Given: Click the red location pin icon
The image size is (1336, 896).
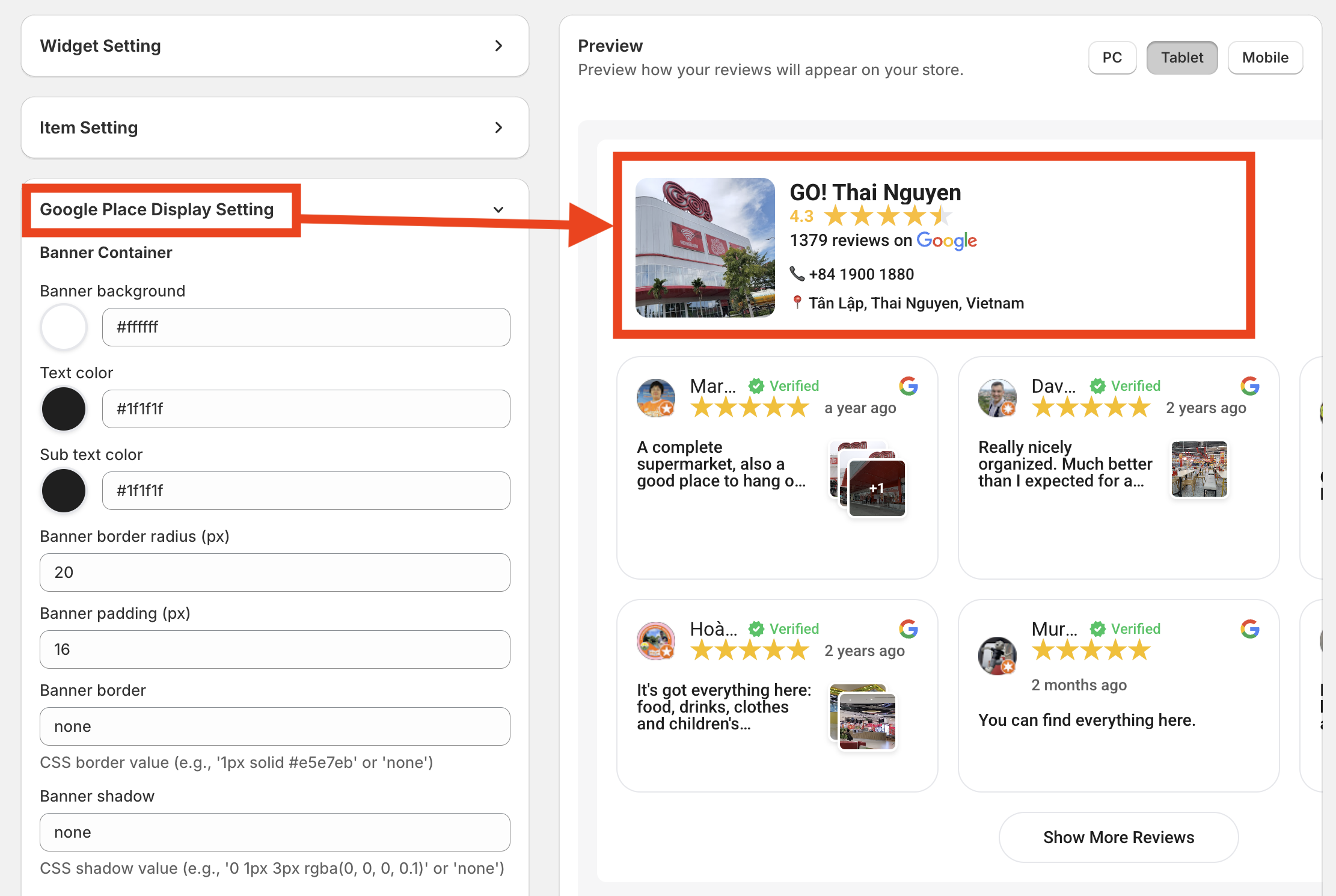Looking at the screenshot, I should click(797, 302).
